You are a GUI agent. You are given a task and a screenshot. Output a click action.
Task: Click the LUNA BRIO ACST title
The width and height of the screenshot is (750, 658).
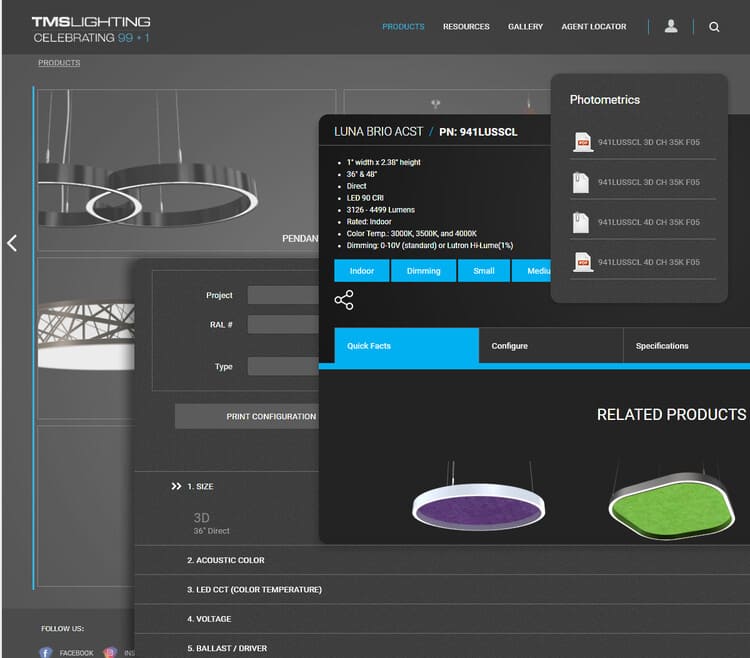coord(378,132)
